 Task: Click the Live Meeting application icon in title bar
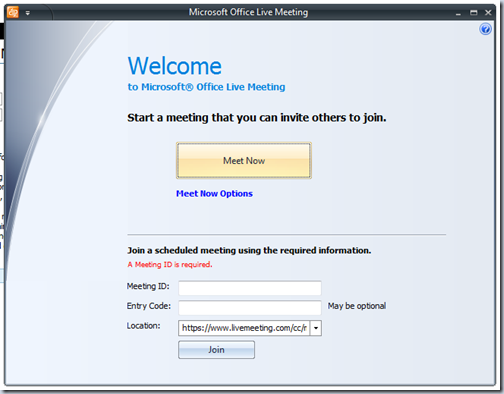click(x=13, y=13)
